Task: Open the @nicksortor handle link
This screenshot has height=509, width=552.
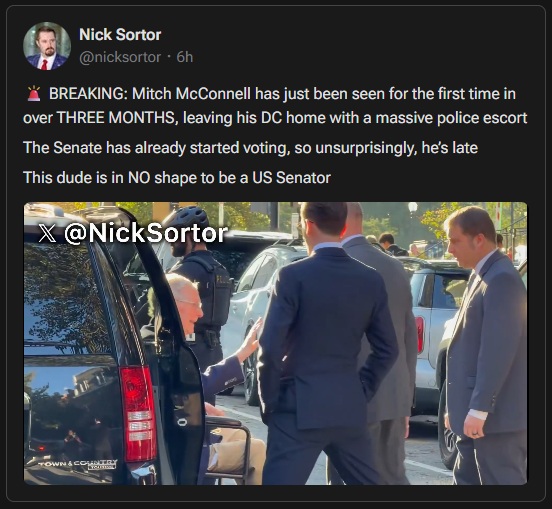Action: tap(120, 57)
